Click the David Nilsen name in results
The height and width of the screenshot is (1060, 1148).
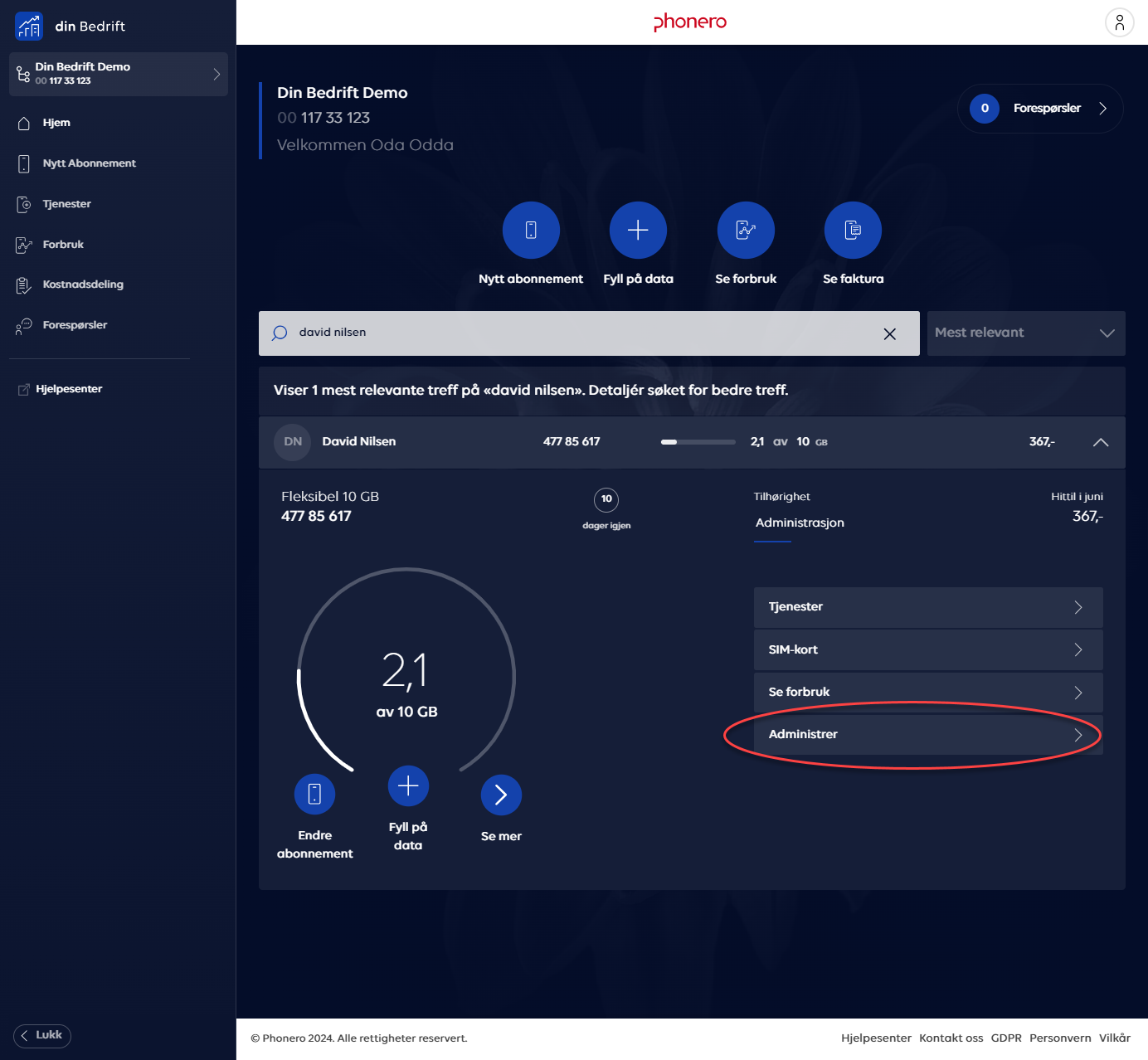[359, 441]
